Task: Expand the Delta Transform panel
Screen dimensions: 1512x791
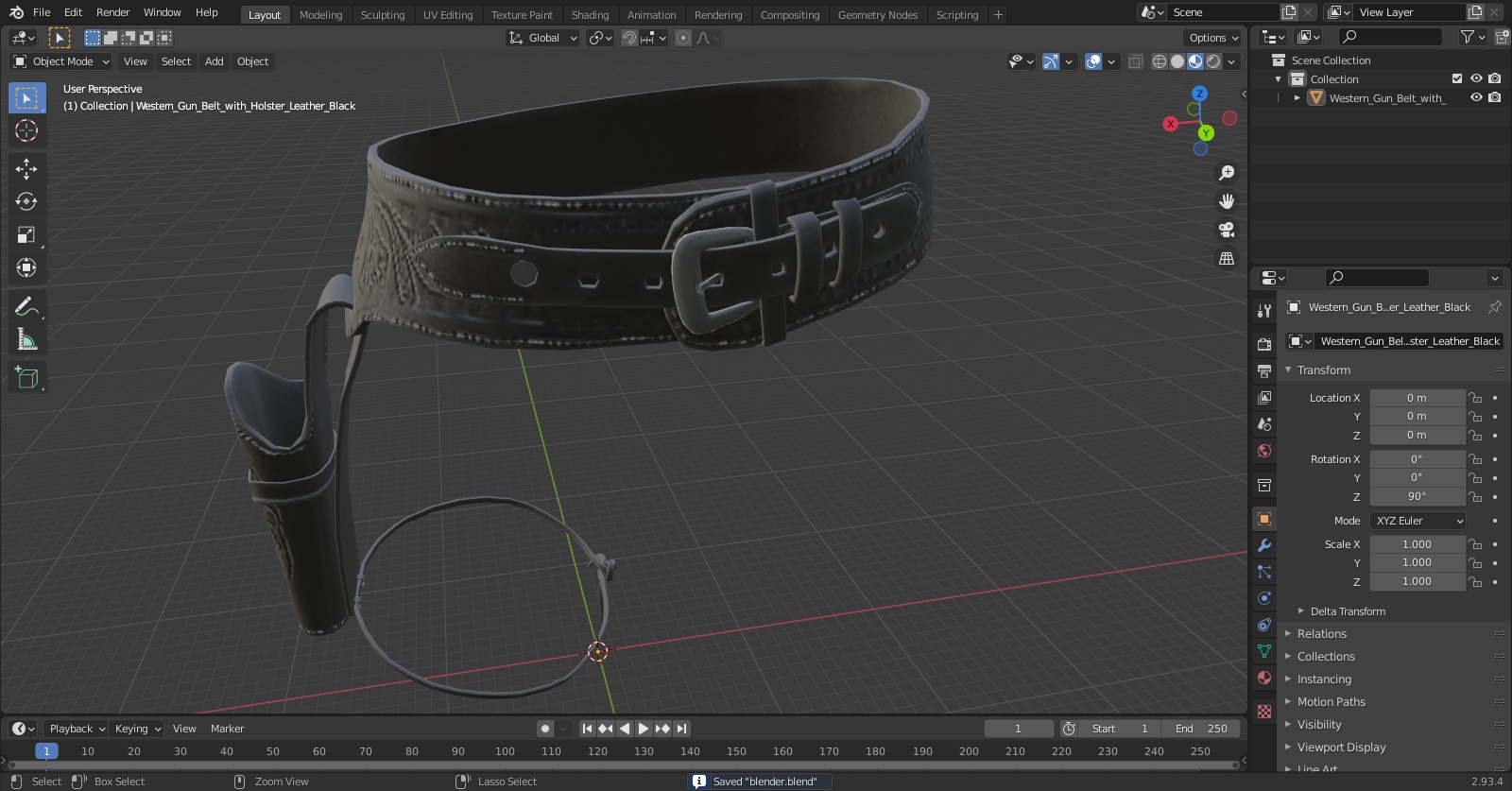Action: pyautogui.click(x=1348, y=611)
